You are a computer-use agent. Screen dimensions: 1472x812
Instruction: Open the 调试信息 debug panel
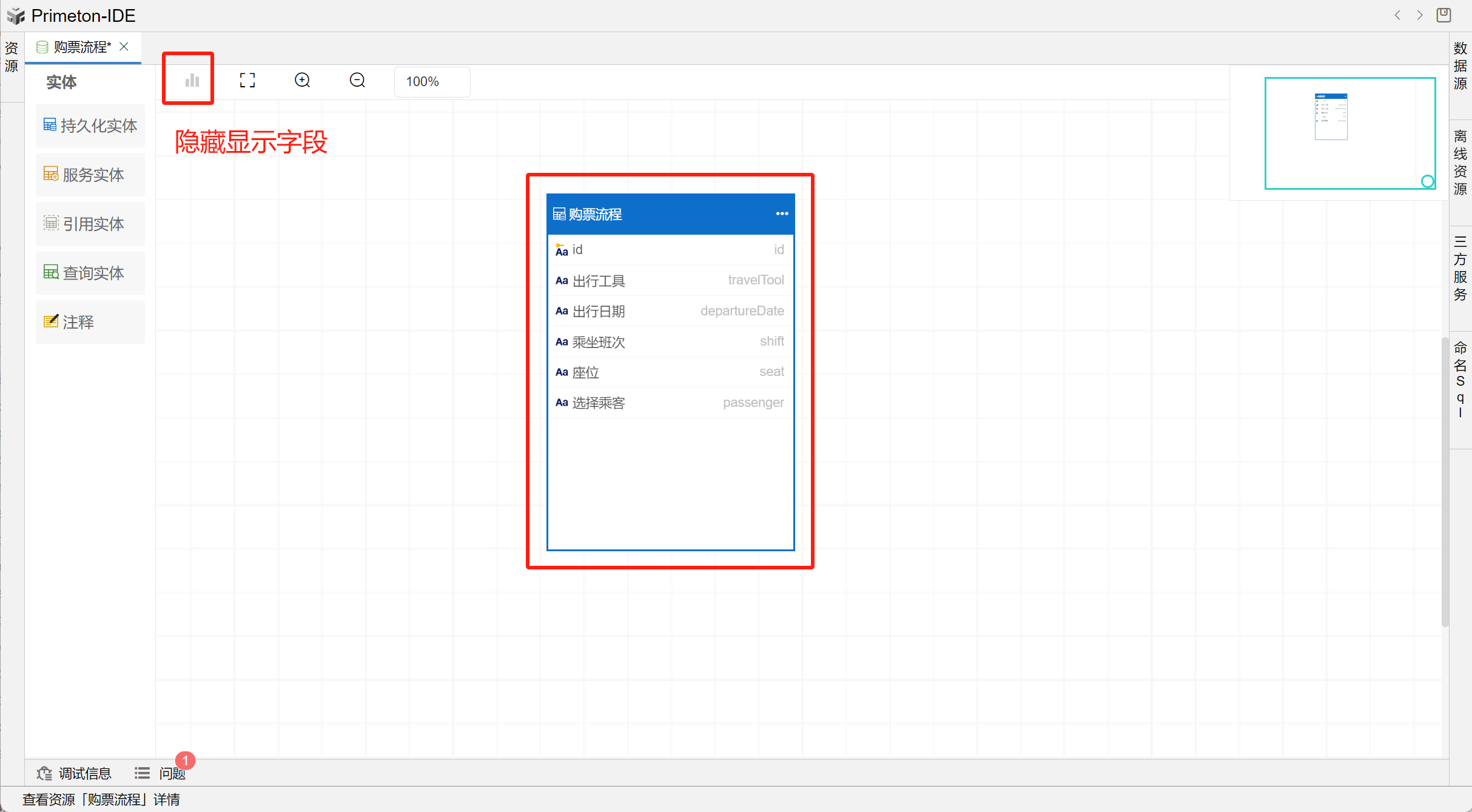click(x=75, y=773)
